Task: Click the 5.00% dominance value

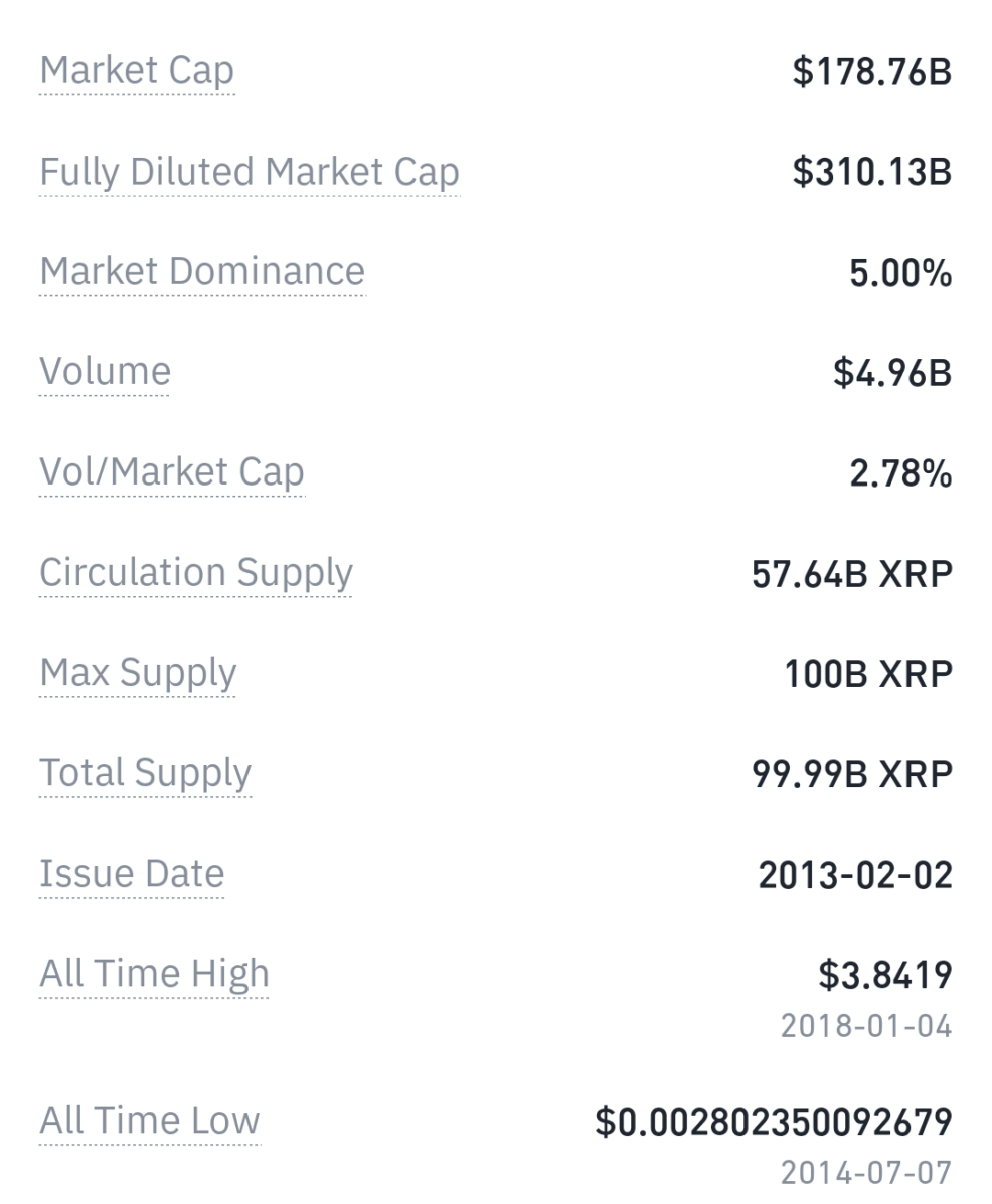Action: [900, 273]
